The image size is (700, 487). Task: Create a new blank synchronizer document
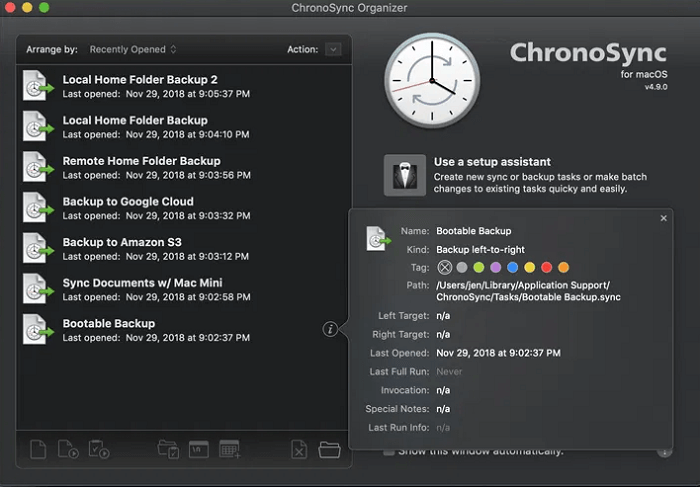click(x=38, y=449)
